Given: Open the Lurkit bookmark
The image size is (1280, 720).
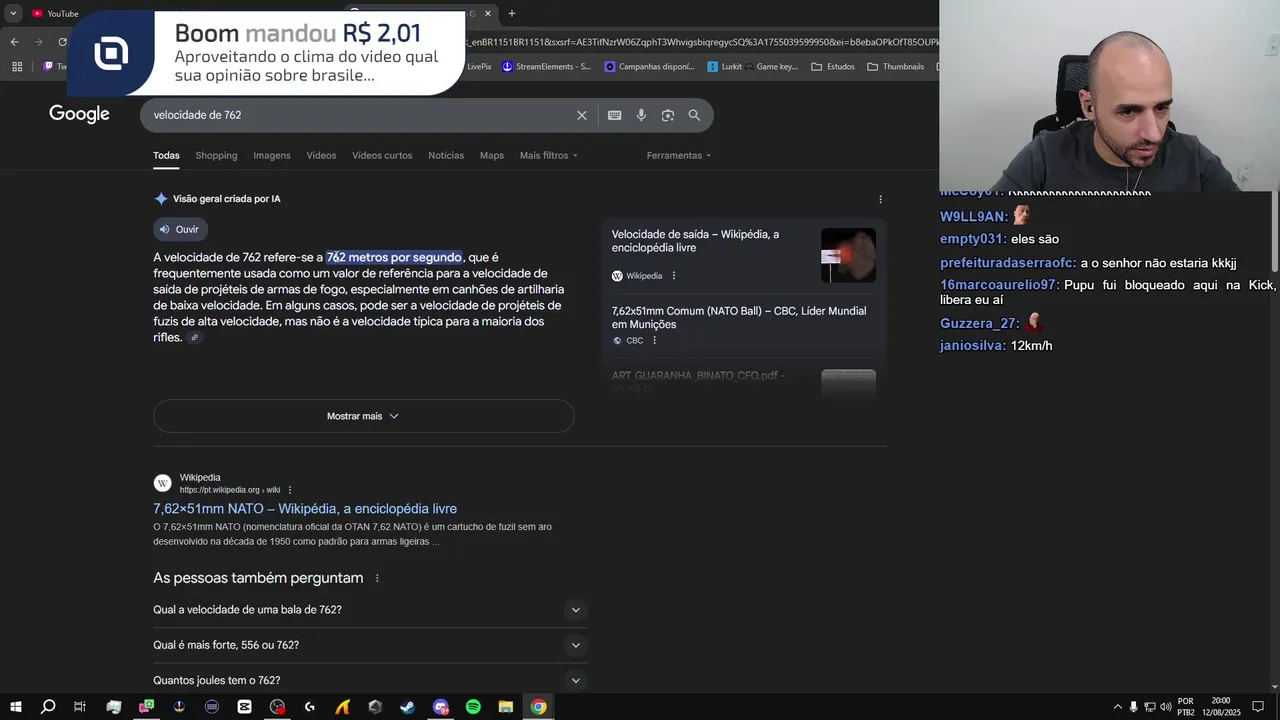Looking at the screenshot, I should 724,67.
